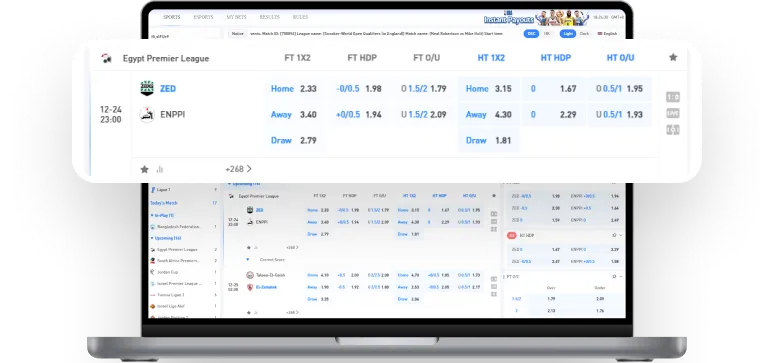774x363 pixels.
Task: Select FT 1X2 Home odds 2.33 in the enlarged card
Action: (294, 89)
